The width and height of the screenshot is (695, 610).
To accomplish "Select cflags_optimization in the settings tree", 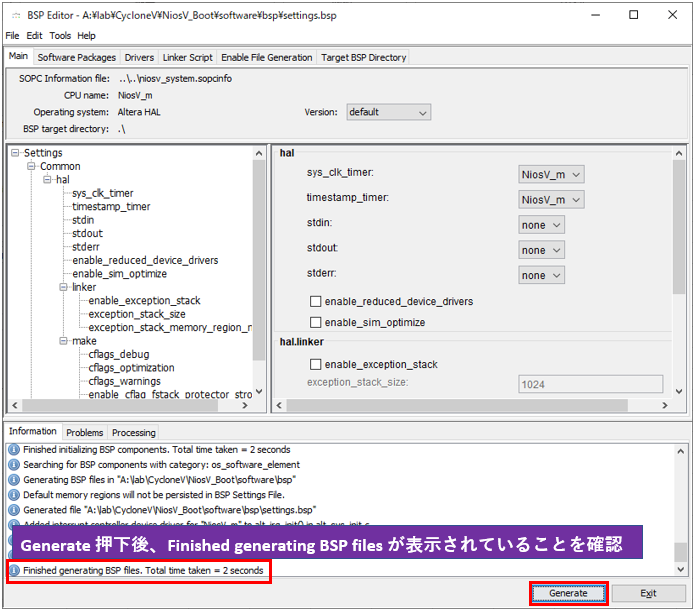I will coord(131,368).
